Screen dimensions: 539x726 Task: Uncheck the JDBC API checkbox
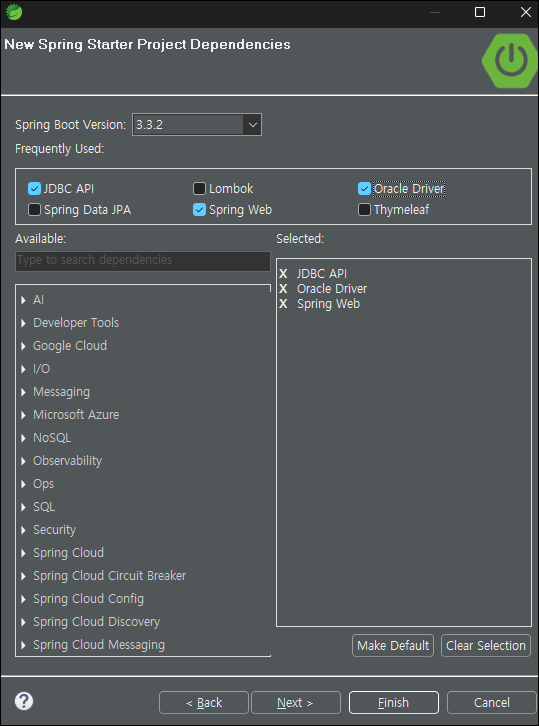click(x=34, y=188)
